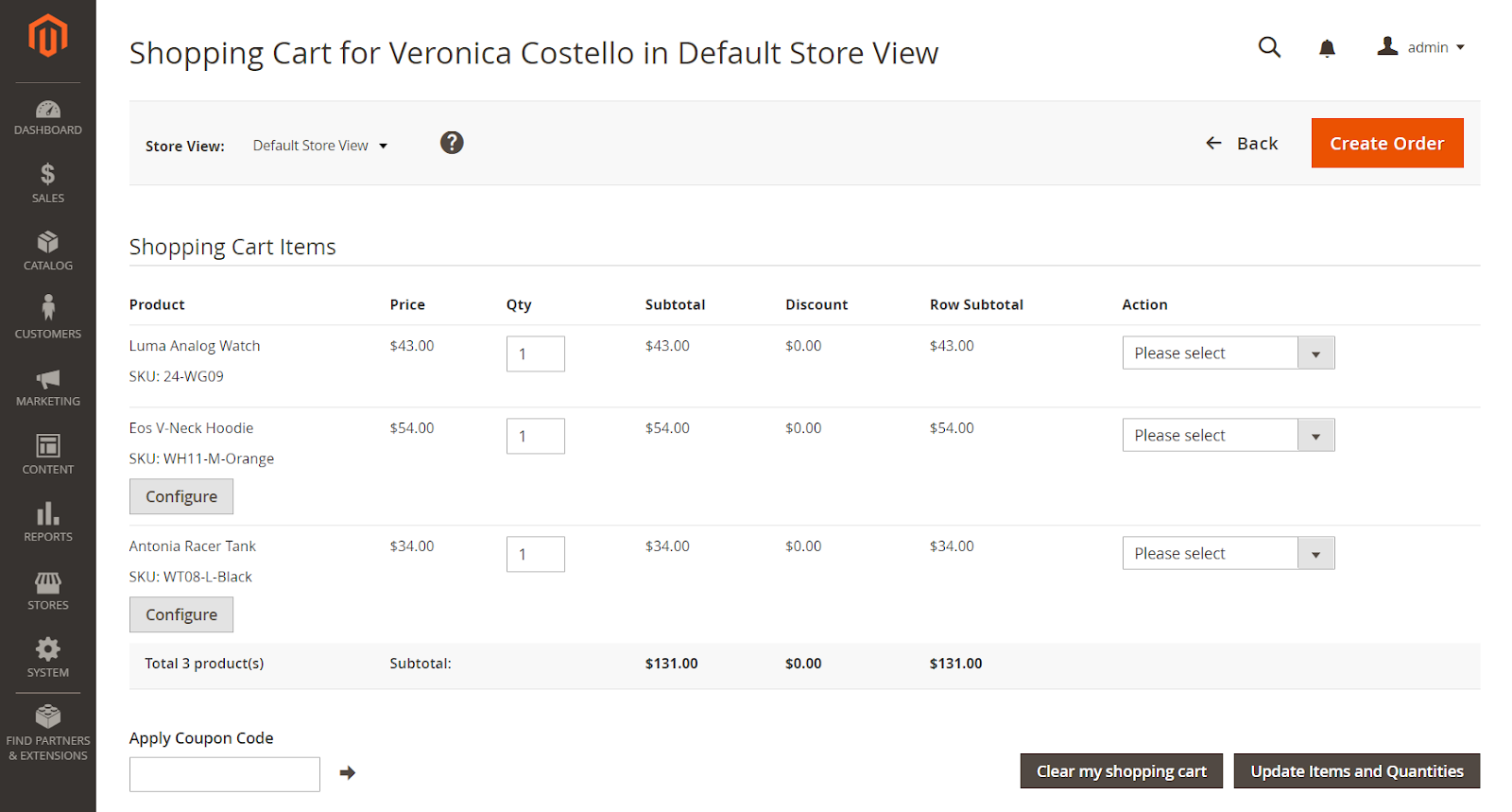Open the Dashboard sidebar icon

coord(47,117)
